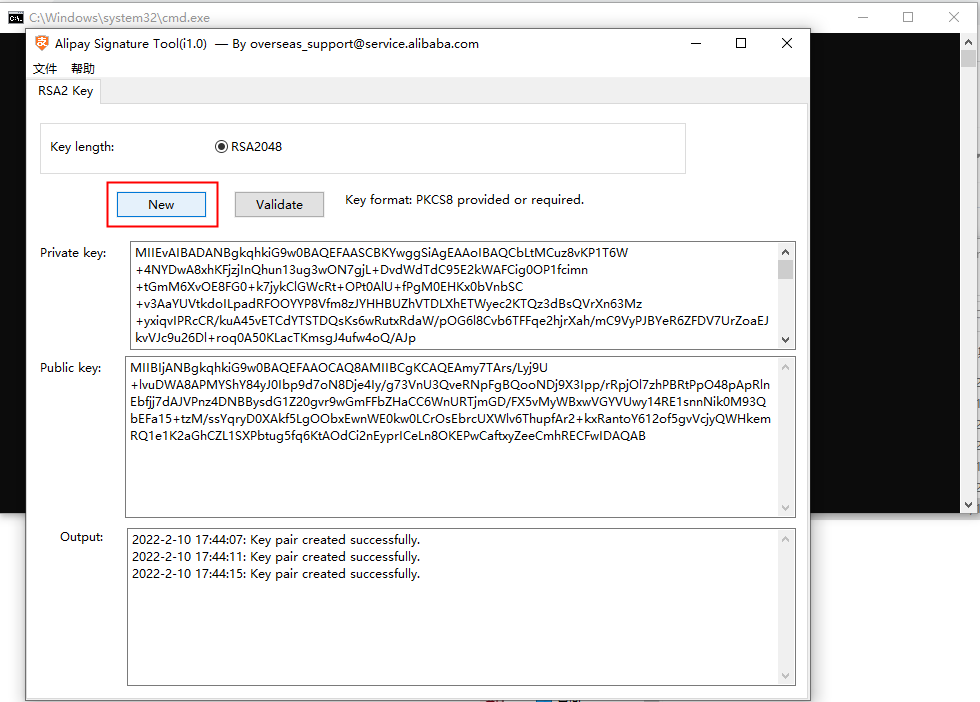Maximize the Alipay Signature Tool window
This screenshot has height=702, width=980.
click(x=741, y=43)
